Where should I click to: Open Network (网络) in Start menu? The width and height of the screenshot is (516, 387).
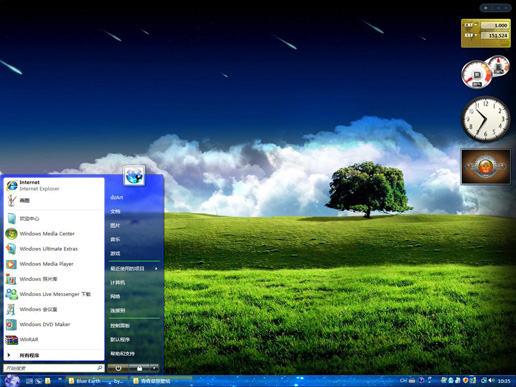115,297
